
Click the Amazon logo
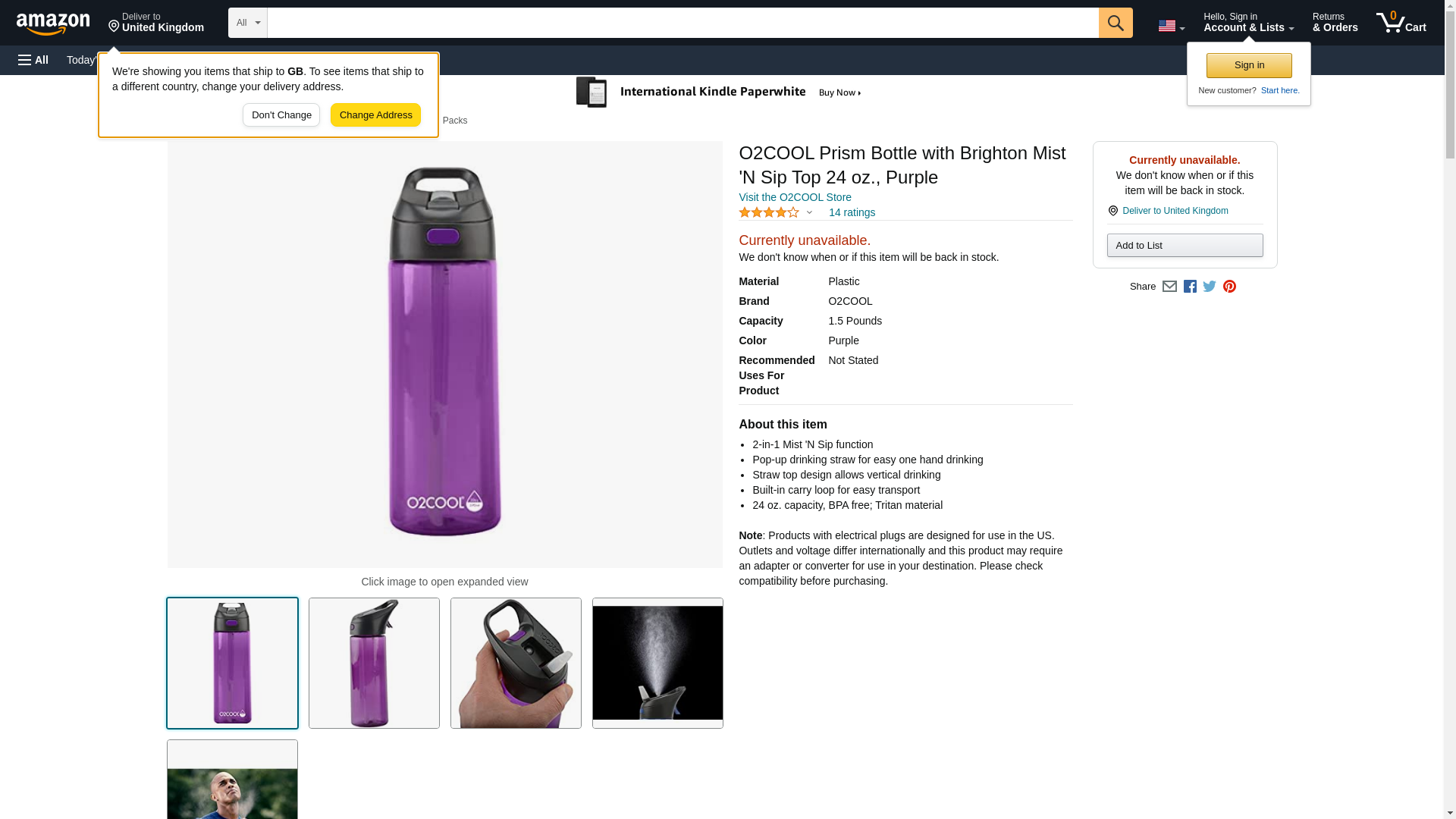53,24
